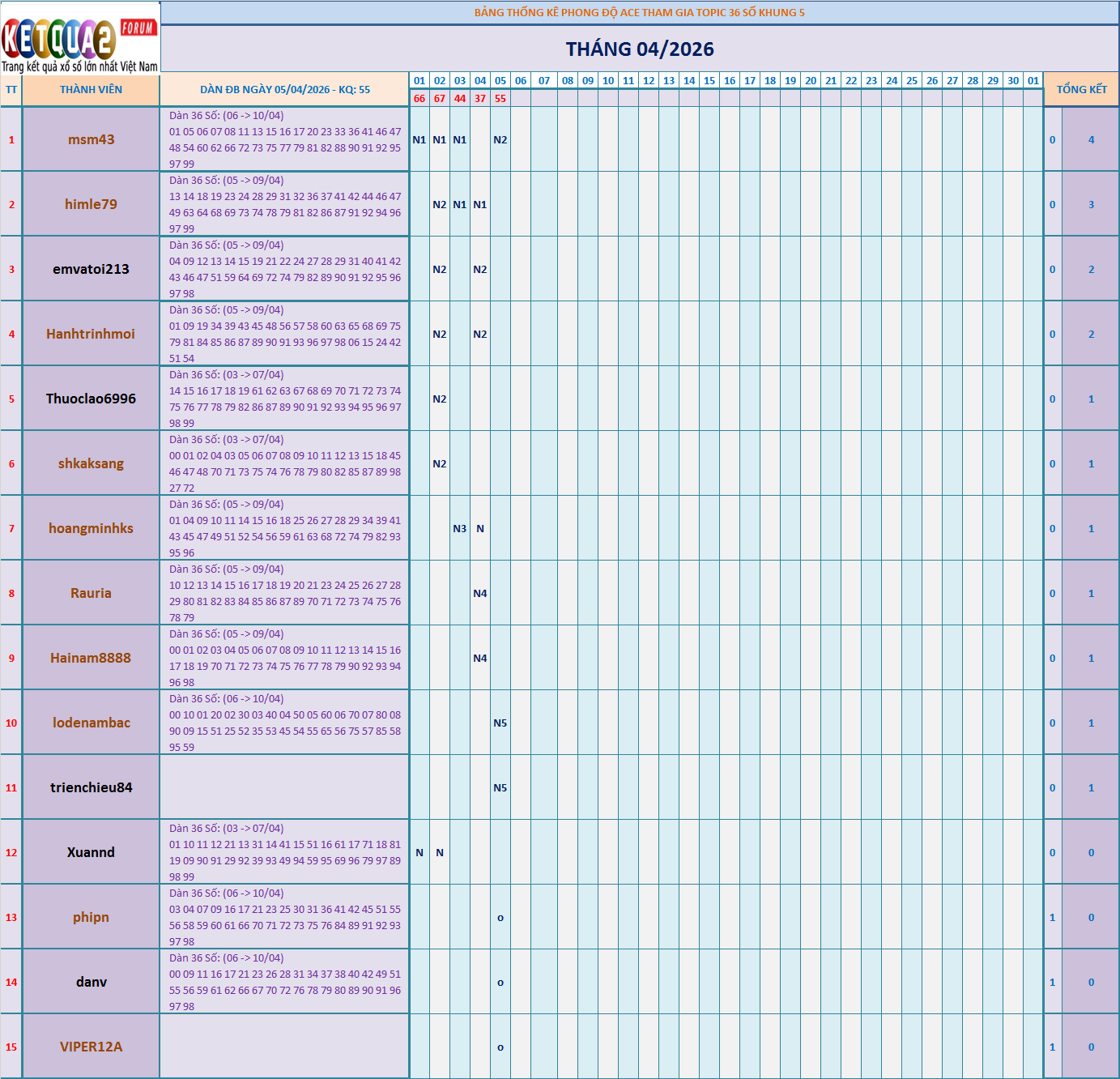The width and height of the screenshot is (1120, 1079).
Task: Click the 'THÁNG 04/2026' title
Action: point(640,49)
